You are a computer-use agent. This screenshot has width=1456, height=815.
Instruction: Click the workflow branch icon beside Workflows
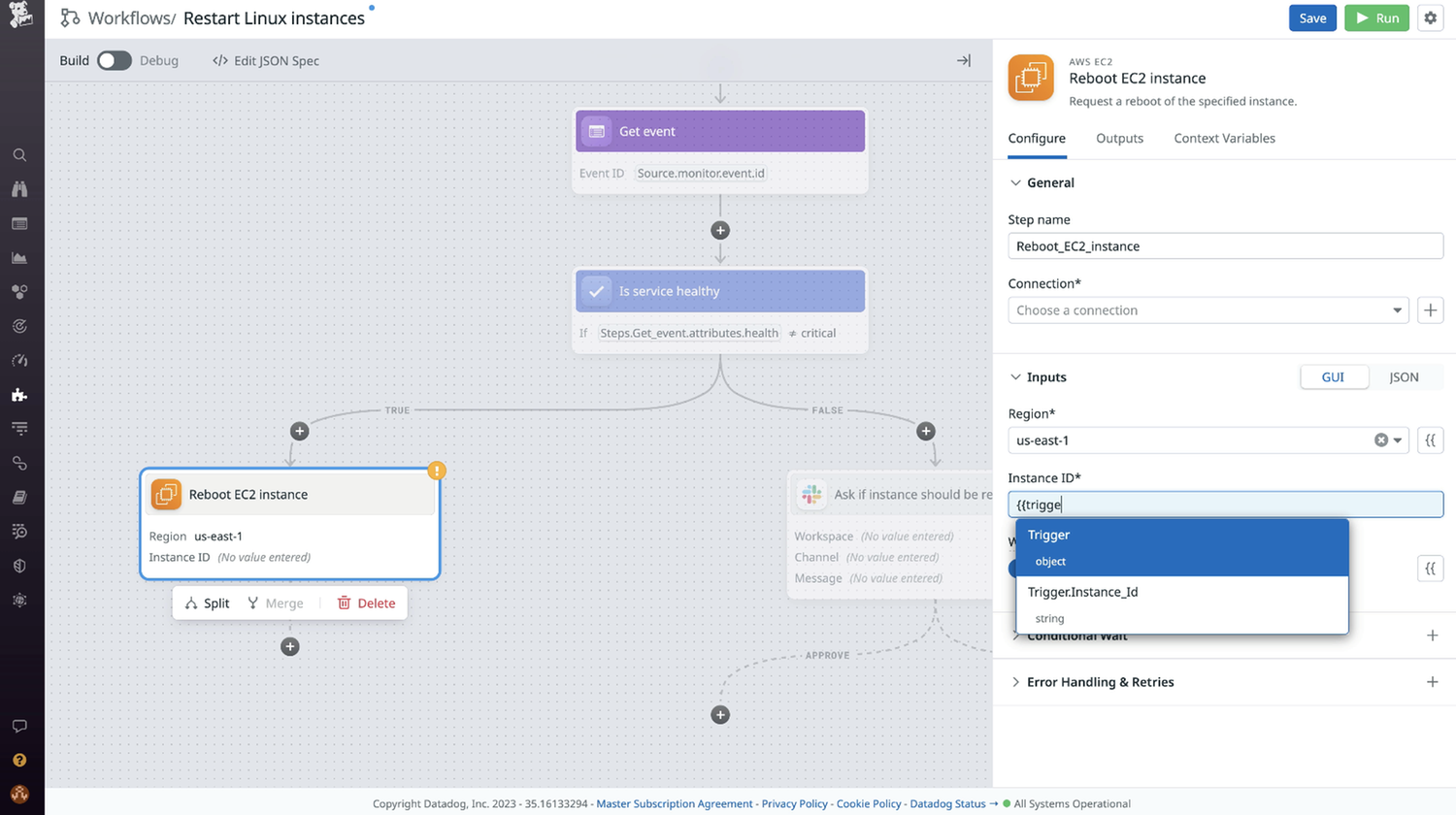pyautogui.click(x=70, y=17)
